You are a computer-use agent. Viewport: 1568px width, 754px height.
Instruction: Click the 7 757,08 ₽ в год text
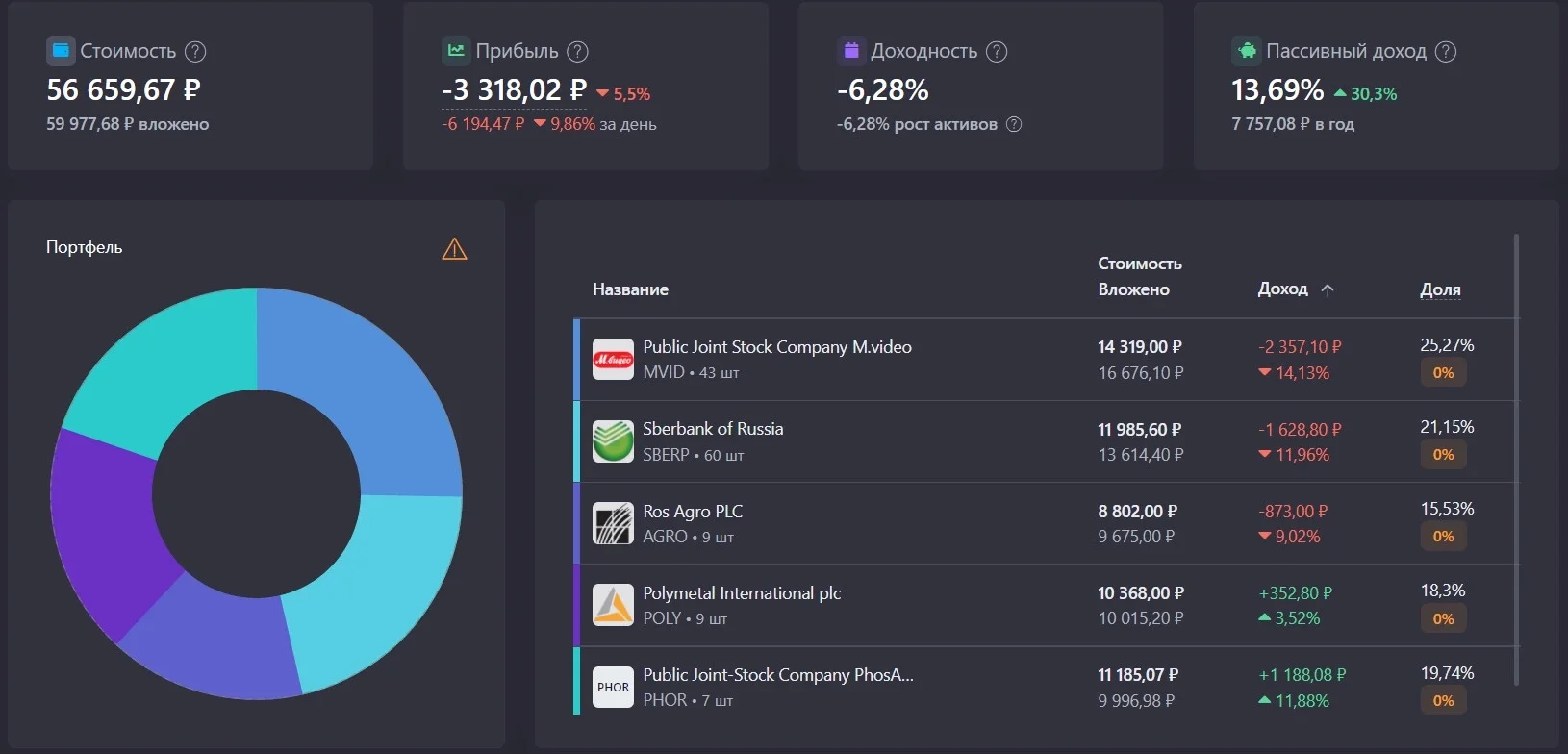tap(1293, 124)
